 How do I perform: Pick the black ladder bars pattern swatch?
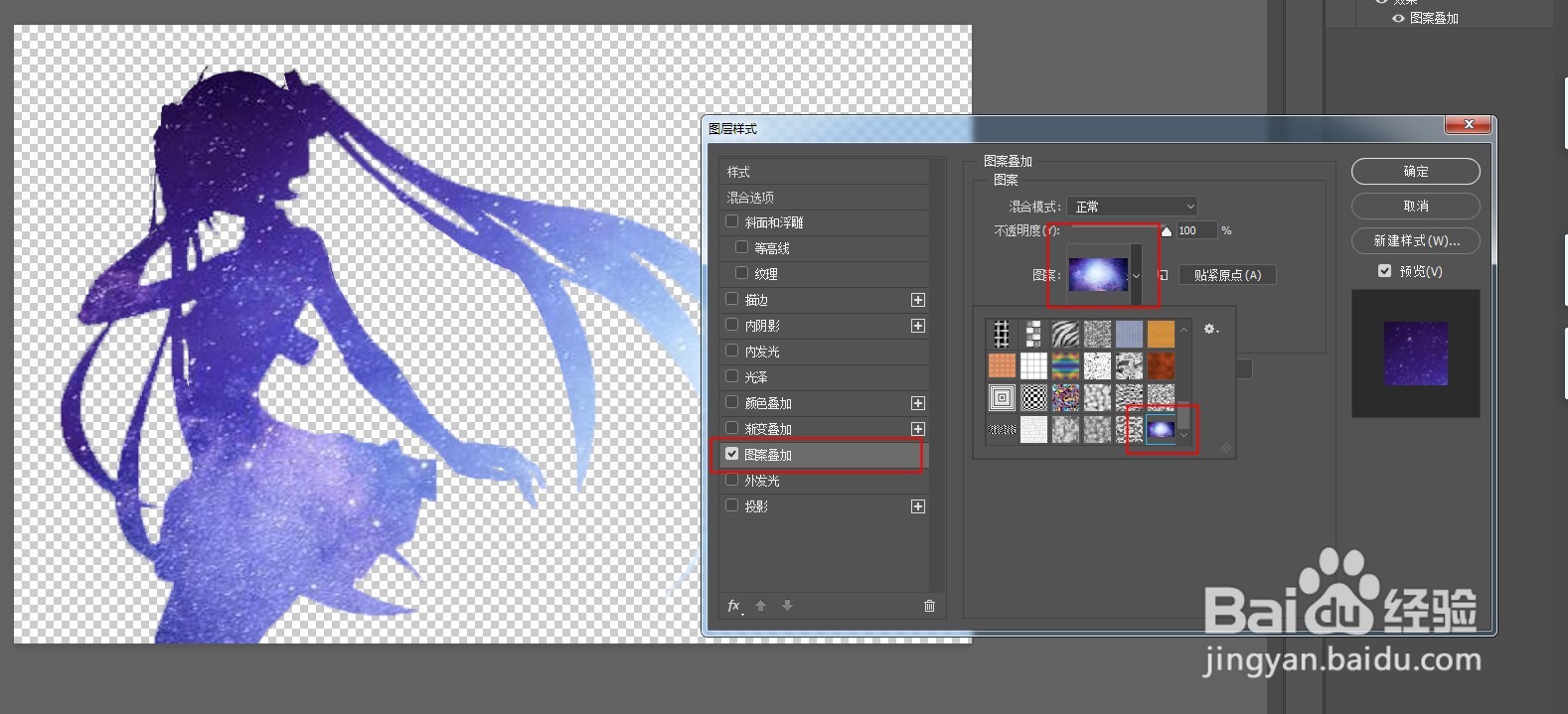(x=1002, y=334)
